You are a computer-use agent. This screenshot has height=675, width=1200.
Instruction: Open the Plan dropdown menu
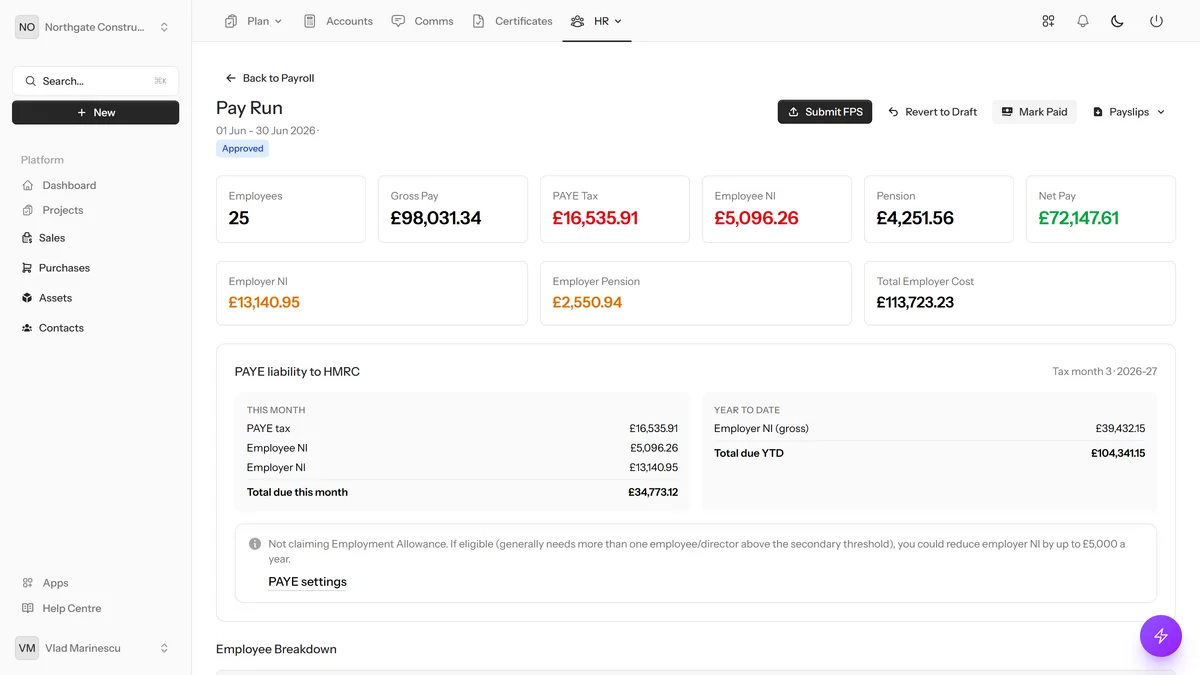coord(254,21)
